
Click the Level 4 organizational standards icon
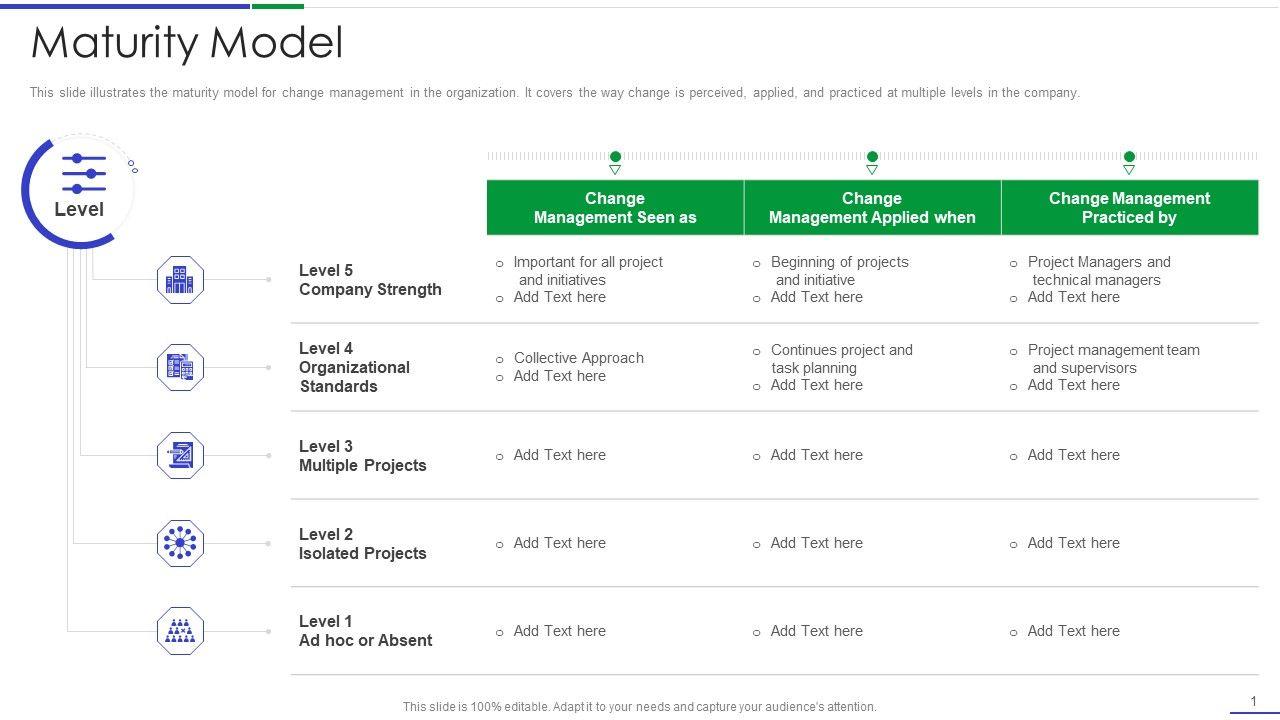point(180,368)
